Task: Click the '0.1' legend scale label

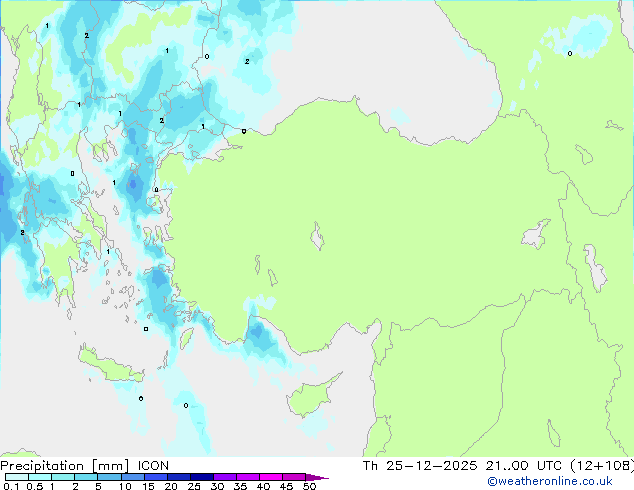Action: 11,486
